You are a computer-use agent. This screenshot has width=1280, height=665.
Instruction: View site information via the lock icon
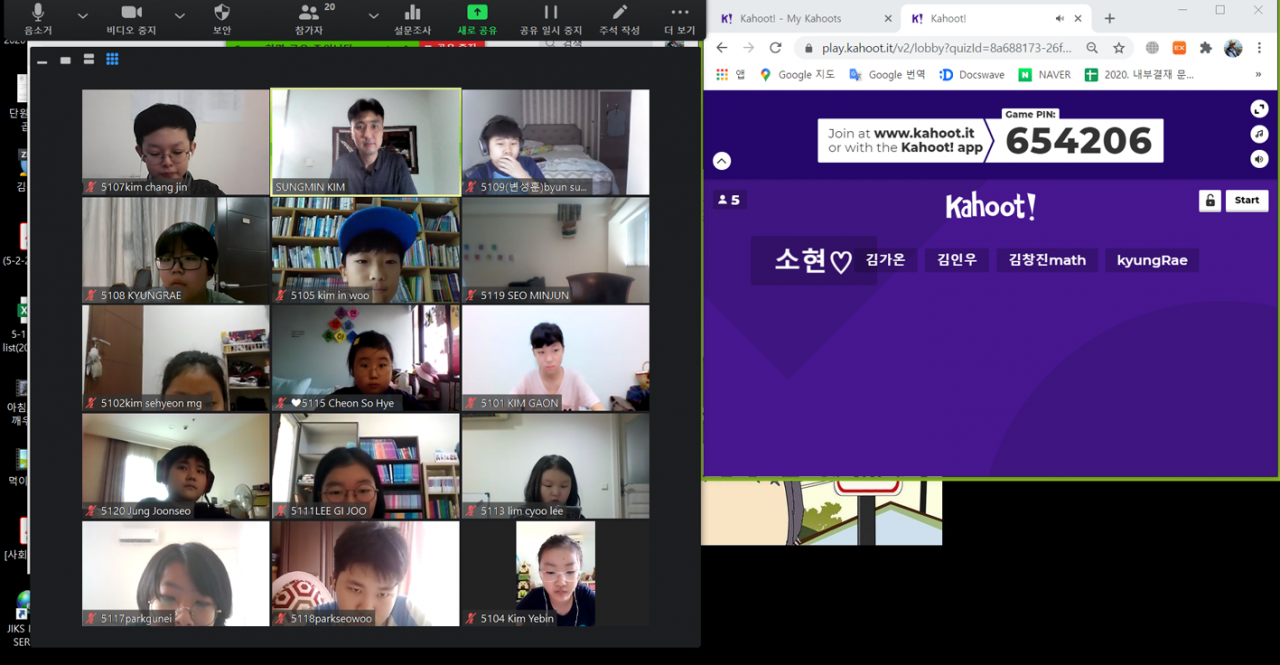point(808,48)
